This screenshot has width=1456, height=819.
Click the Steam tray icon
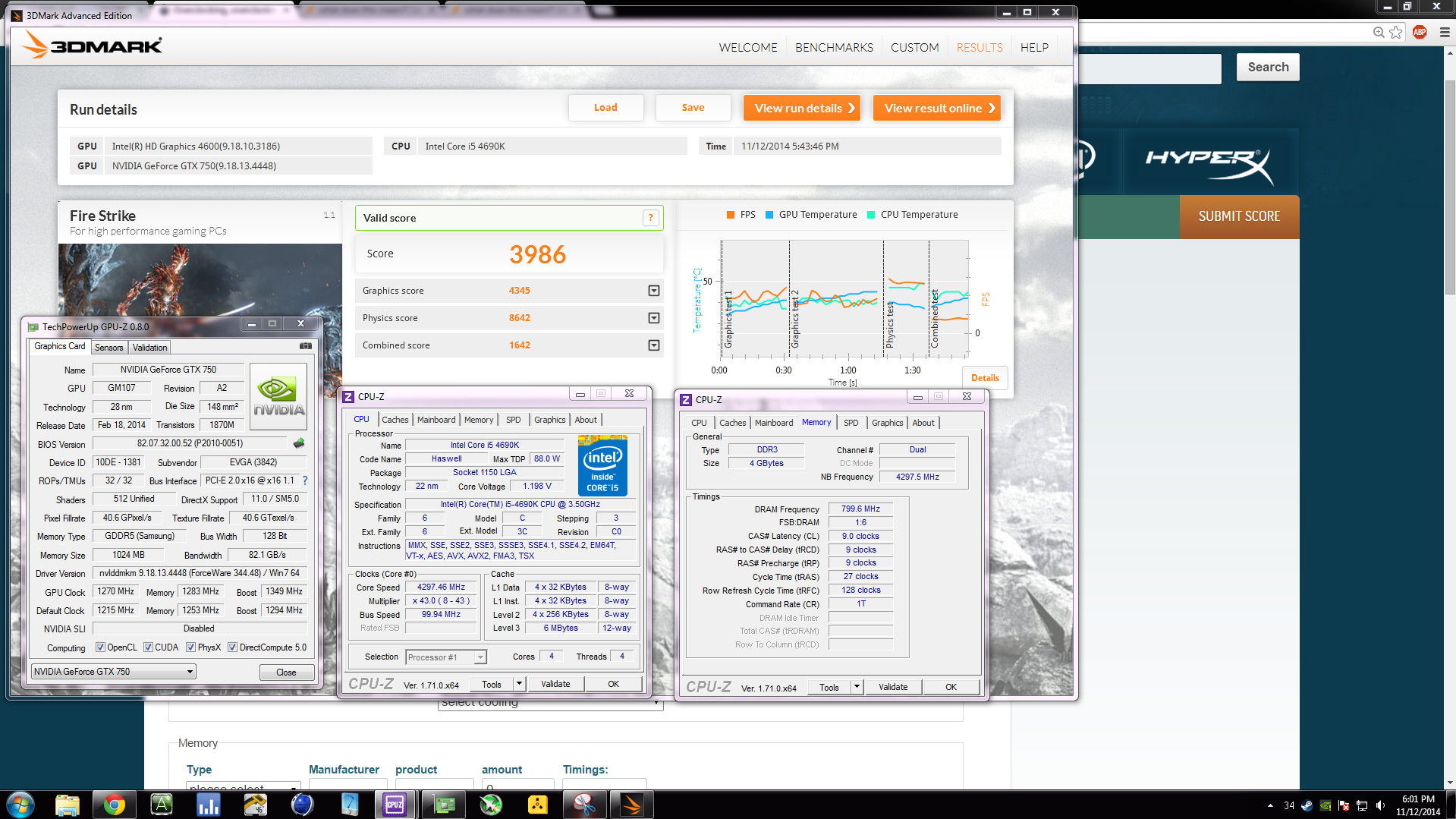pos(1307,805)
